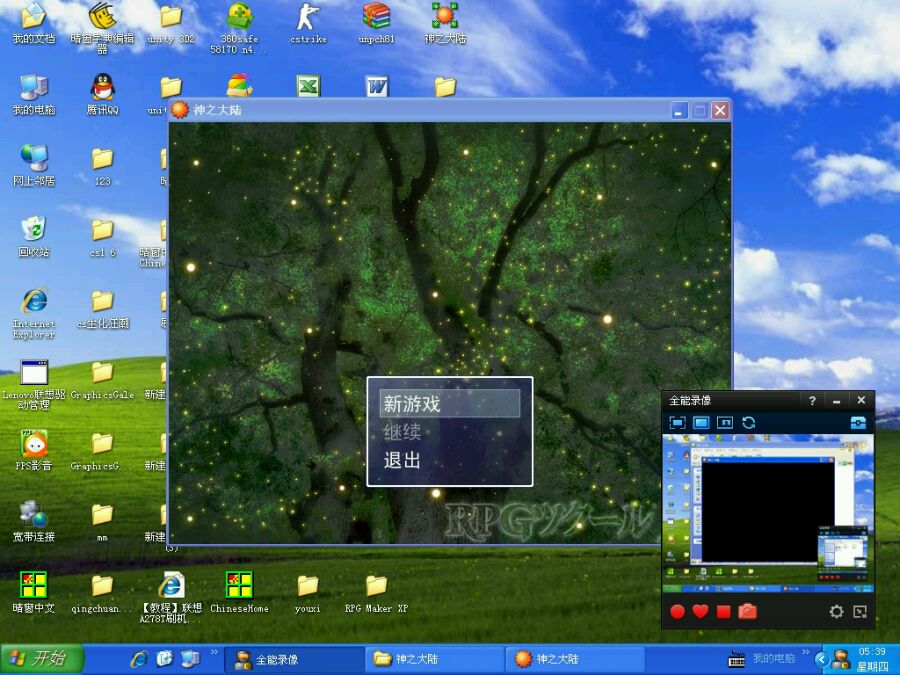The image size is (900, 675).
Task: Click the taskbar clock 05:39
Action: pos(872,652)
